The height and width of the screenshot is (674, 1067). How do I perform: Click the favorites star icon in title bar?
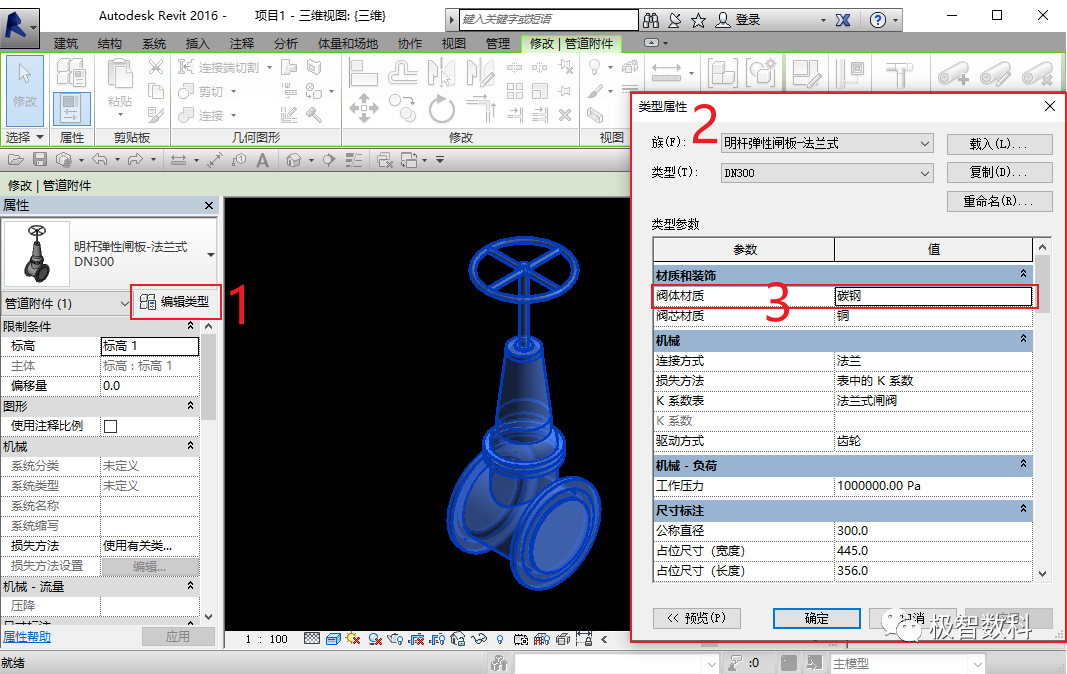(x=698, y=20)
